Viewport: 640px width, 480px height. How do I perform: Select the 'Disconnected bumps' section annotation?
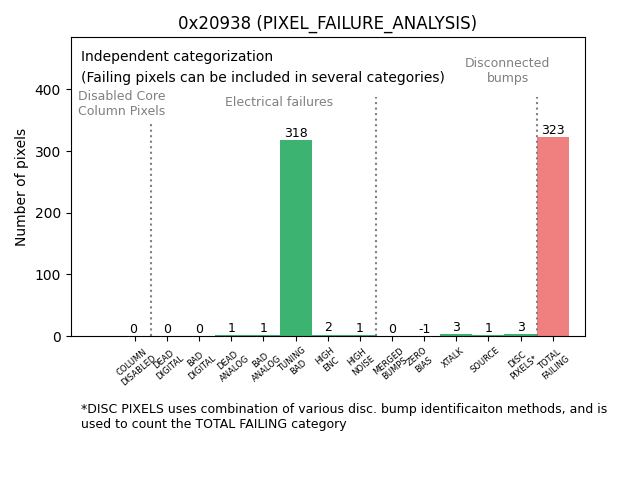click(507, 70)
